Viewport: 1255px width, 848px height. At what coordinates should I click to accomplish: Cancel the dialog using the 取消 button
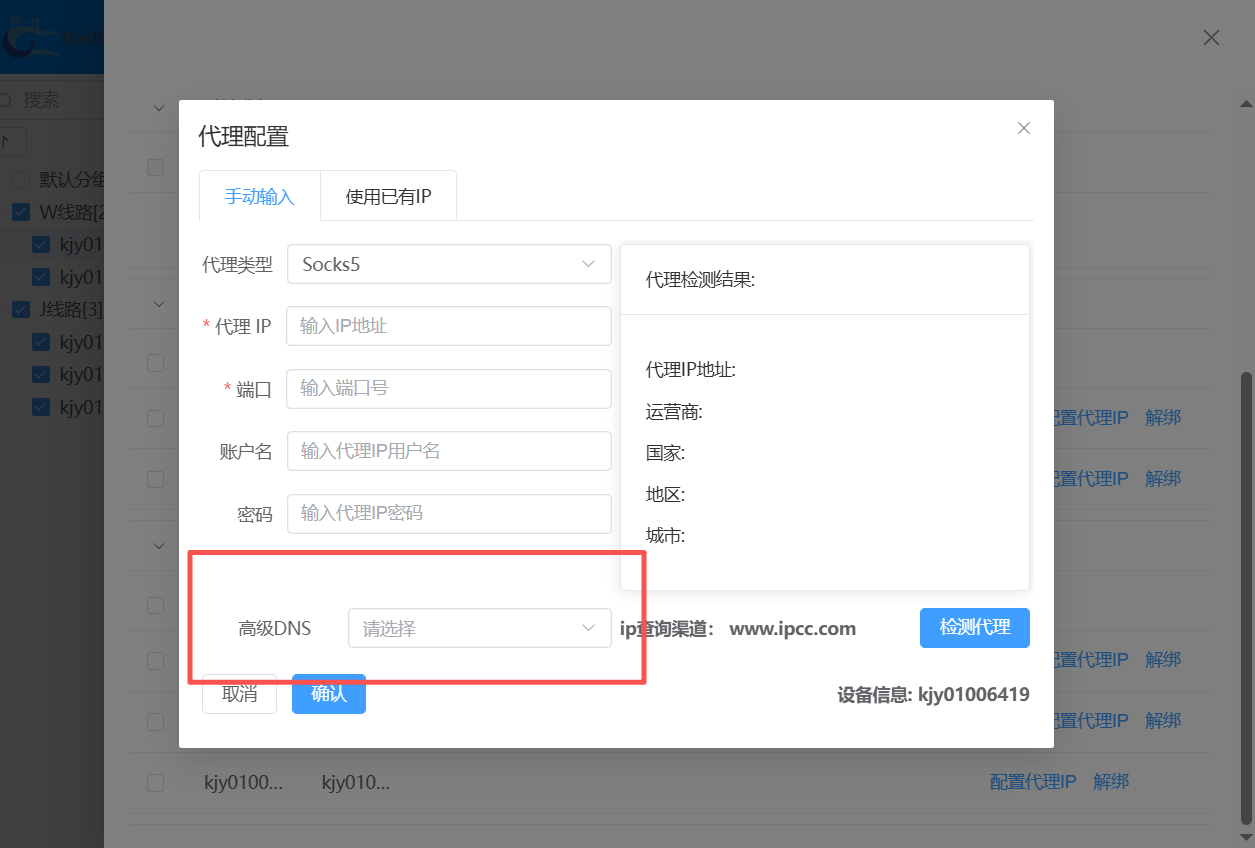click(x=239, y=692)
